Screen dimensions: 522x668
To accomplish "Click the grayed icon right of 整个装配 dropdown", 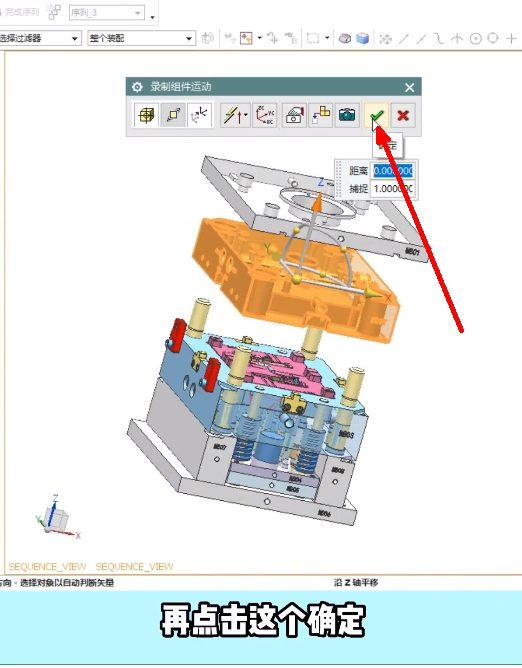I will [x=208, y=38].
